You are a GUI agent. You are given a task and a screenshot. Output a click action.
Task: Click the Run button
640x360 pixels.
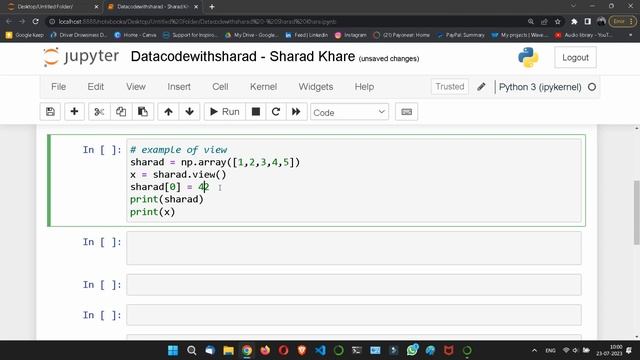pos(224,112)
